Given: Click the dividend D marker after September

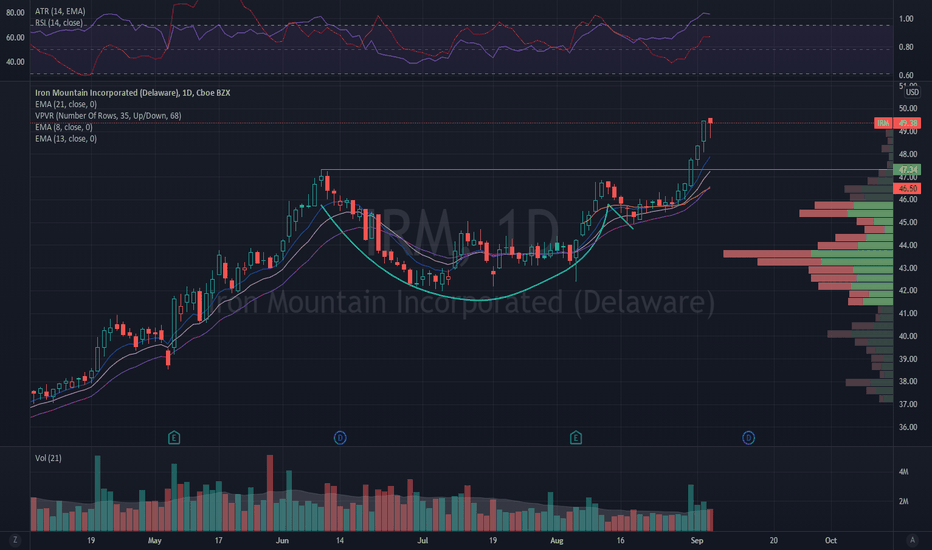Looking at the screenshot, I should [748, 438].
